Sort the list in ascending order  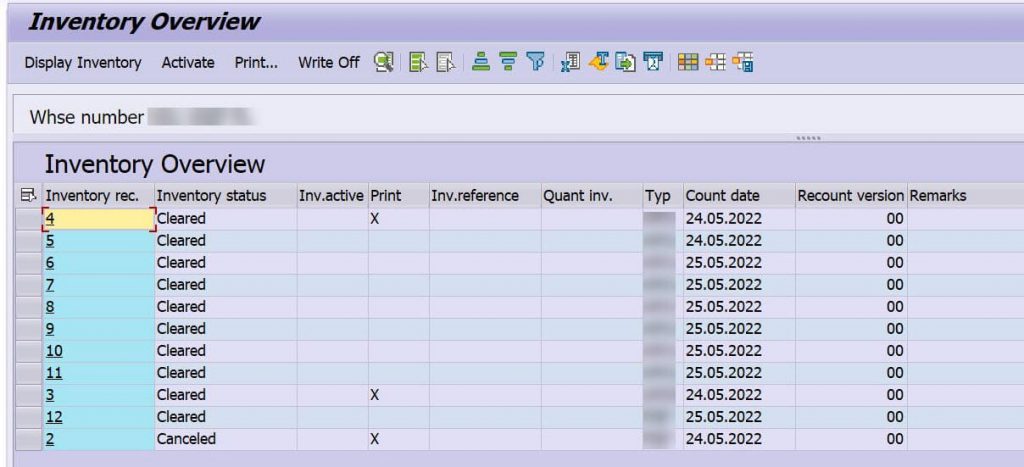coord(481,62)
